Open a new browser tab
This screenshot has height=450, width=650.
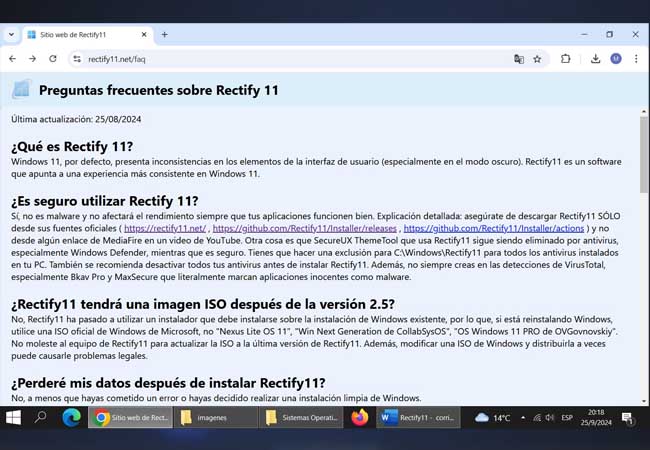click(x=165, y=35)
